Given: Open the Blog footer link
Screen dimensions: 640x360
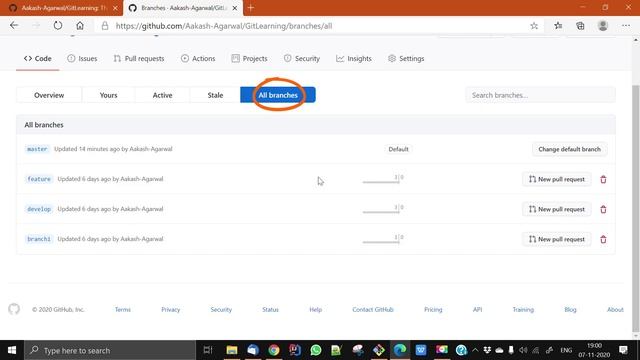Looking at the screenshot, I should pos(570,309).
